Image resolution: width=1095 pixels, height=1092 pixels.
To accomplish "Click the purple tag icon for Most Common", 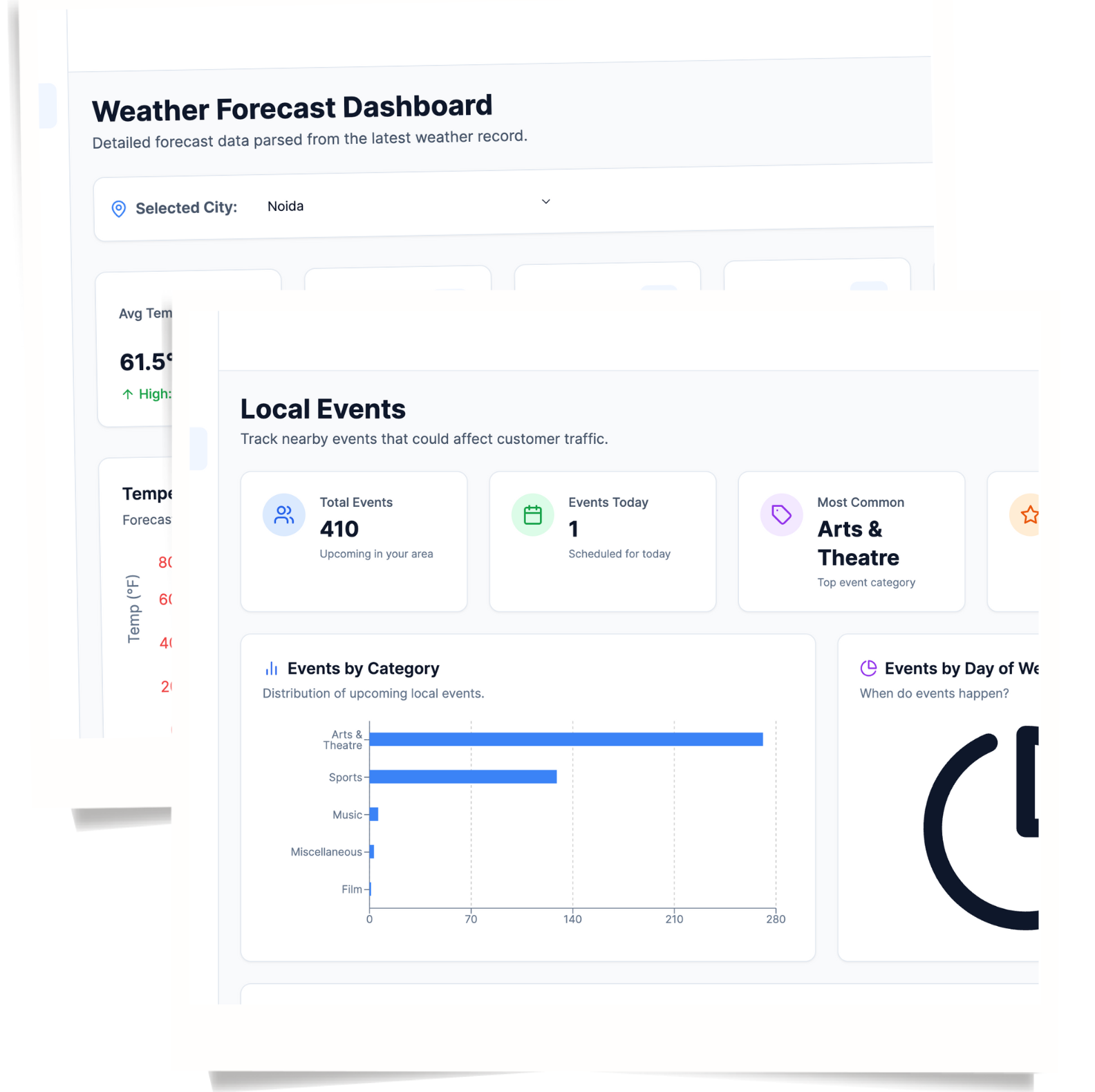I will pos(781,515).
